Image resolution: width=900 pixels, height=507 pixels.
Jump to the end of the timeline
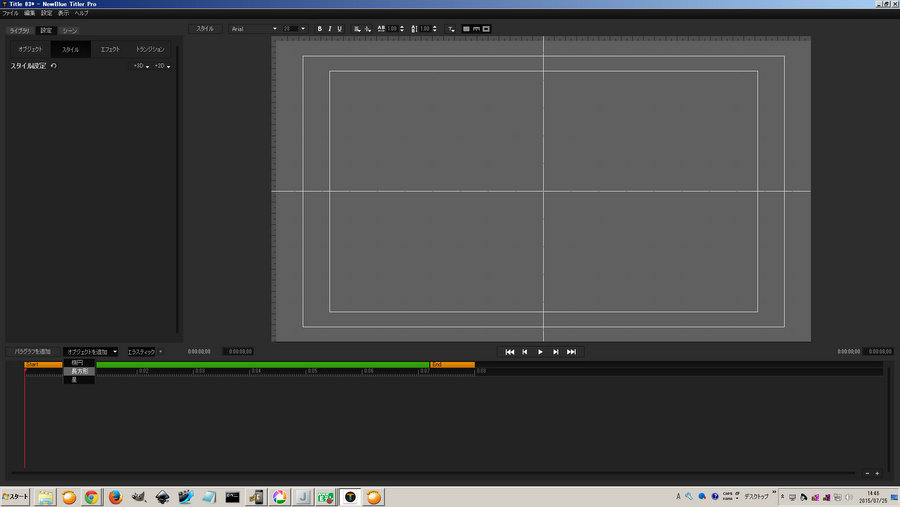pyautogui.click(x=571, y=352)
